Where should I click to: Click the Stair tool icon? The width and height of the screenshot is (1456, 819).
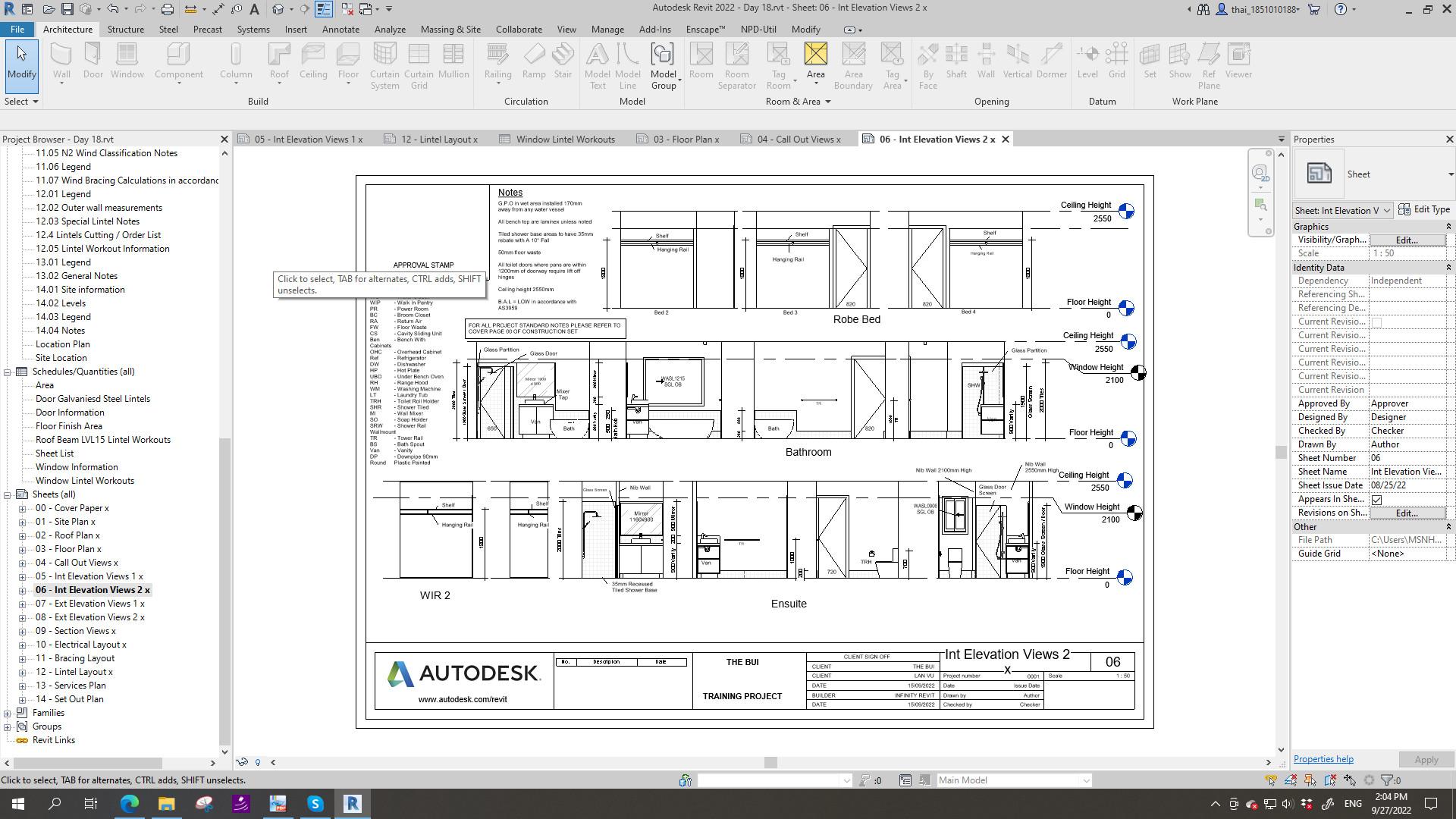pyautogui.click(x=563, y=61)
